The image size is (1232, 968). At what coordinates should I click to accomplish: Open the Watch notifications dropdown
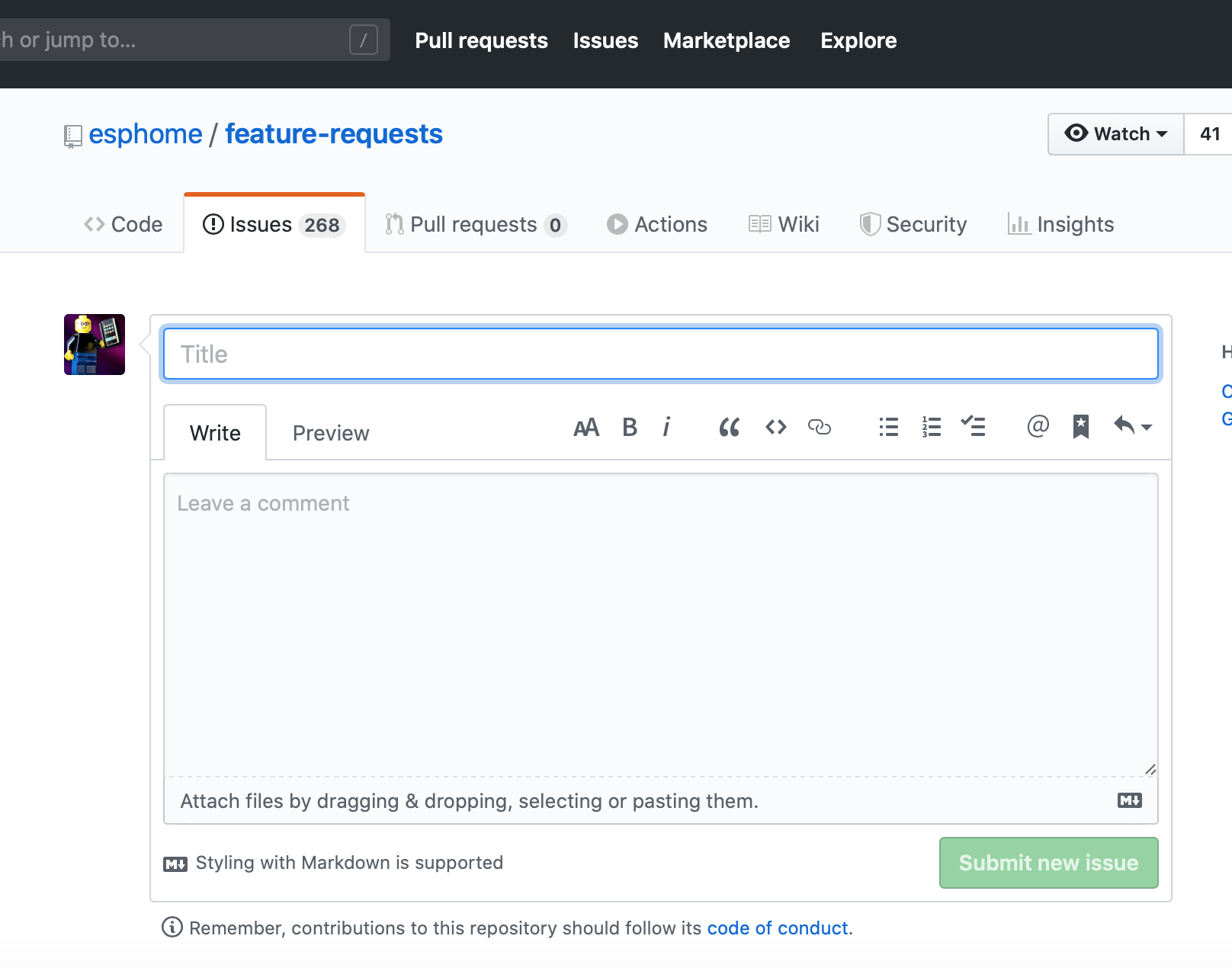pyautogui.click(x=1115, y=133)
